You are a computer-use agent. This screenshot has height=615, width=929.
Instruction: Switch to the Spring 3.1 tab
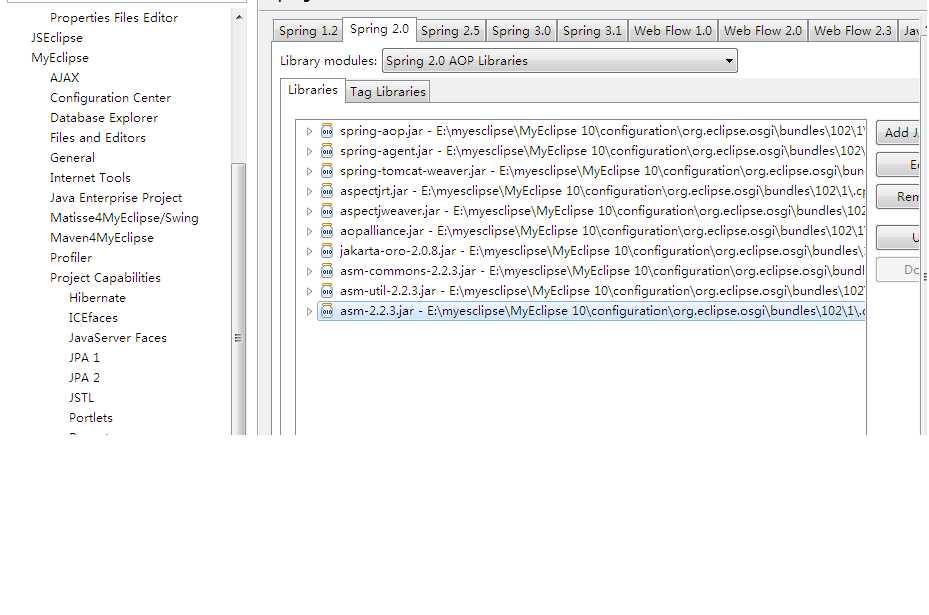pyautogui.click(x=592, y=31)
